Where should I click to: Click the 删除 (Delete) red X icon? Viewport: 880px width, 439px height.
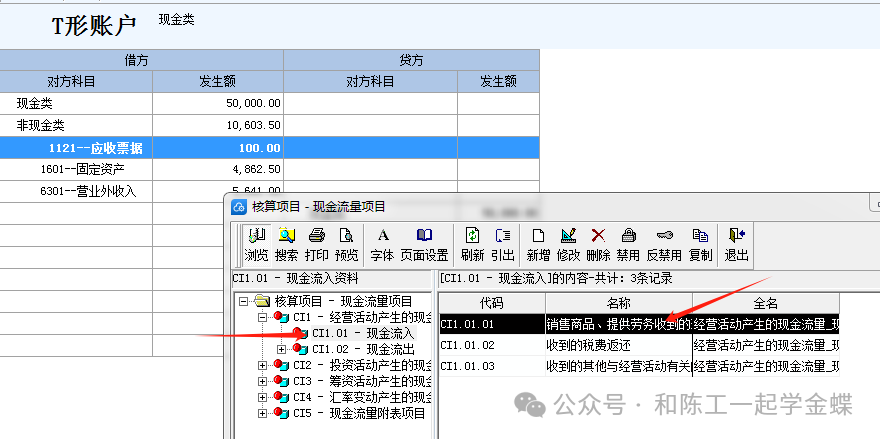click(598, 244)
